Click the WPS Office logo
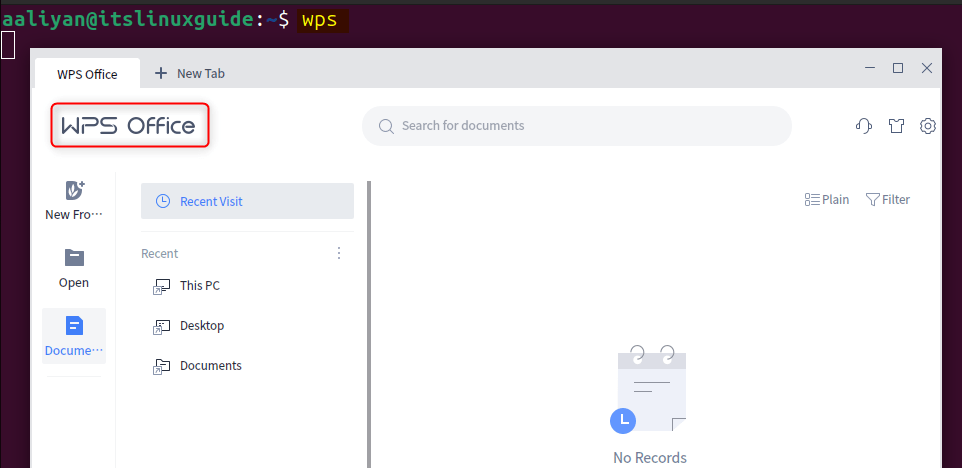Image resolution: width=962 pixels, height=468 pixels. pos(129,126)
